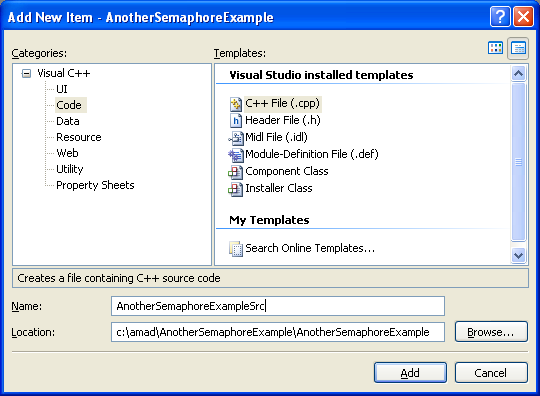Switch templates to small icons view
This screenshot has width=540, height=396.
tap(518, 48)
